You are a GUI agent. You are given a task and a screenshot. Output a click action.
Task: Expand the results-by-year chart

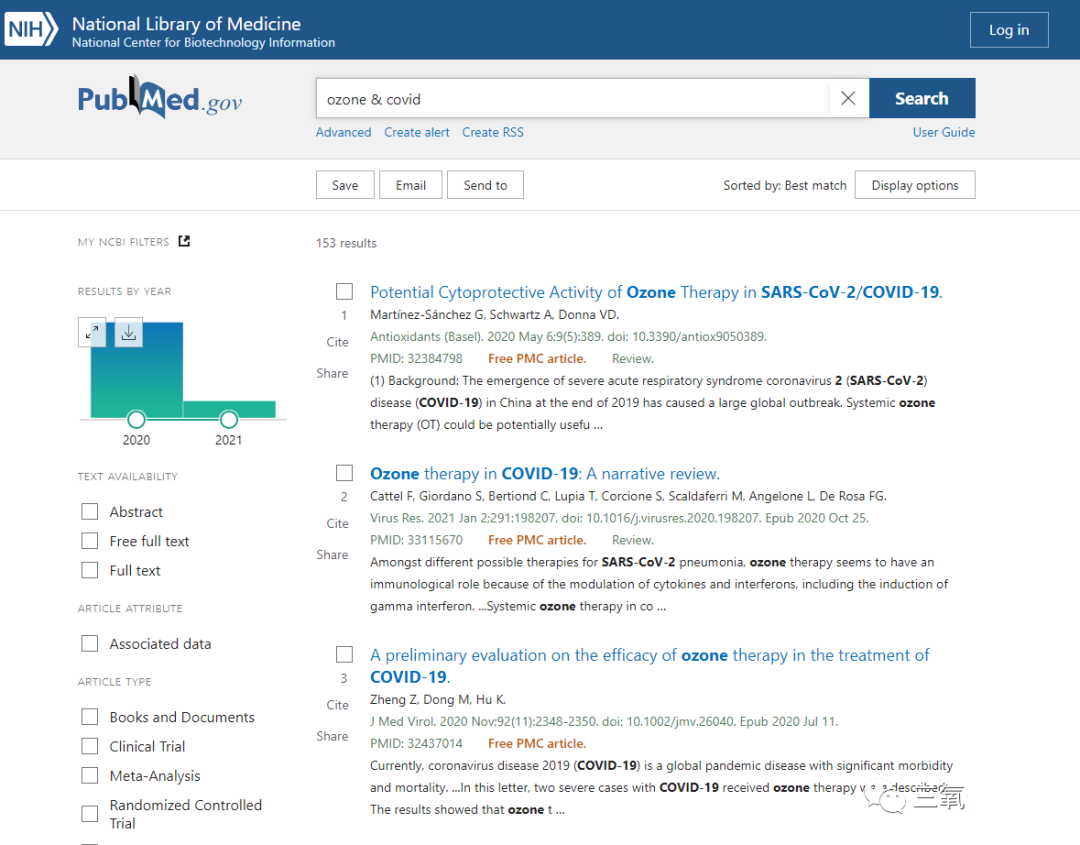click(92, 333)
